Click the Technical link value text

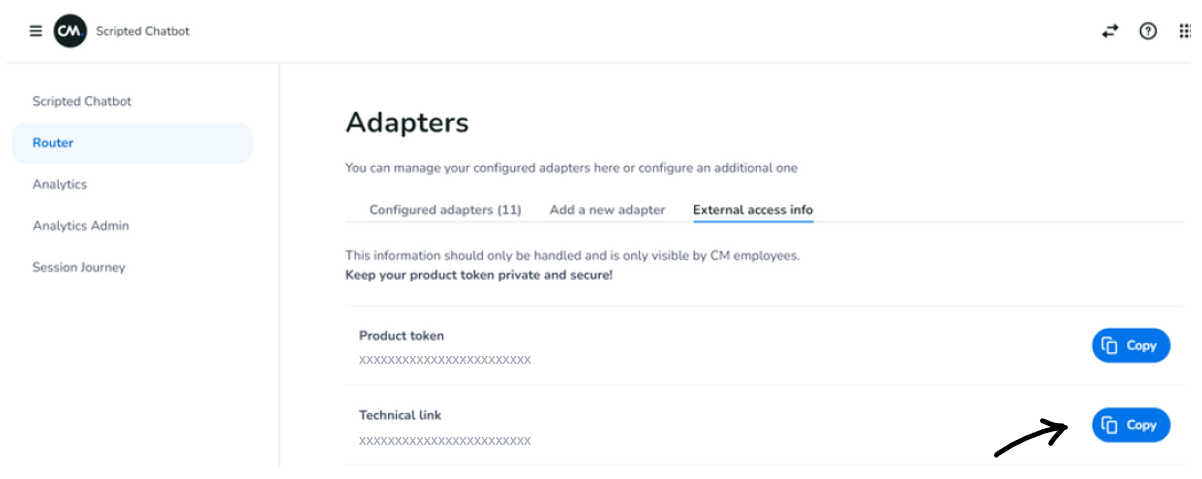point(445,440)
